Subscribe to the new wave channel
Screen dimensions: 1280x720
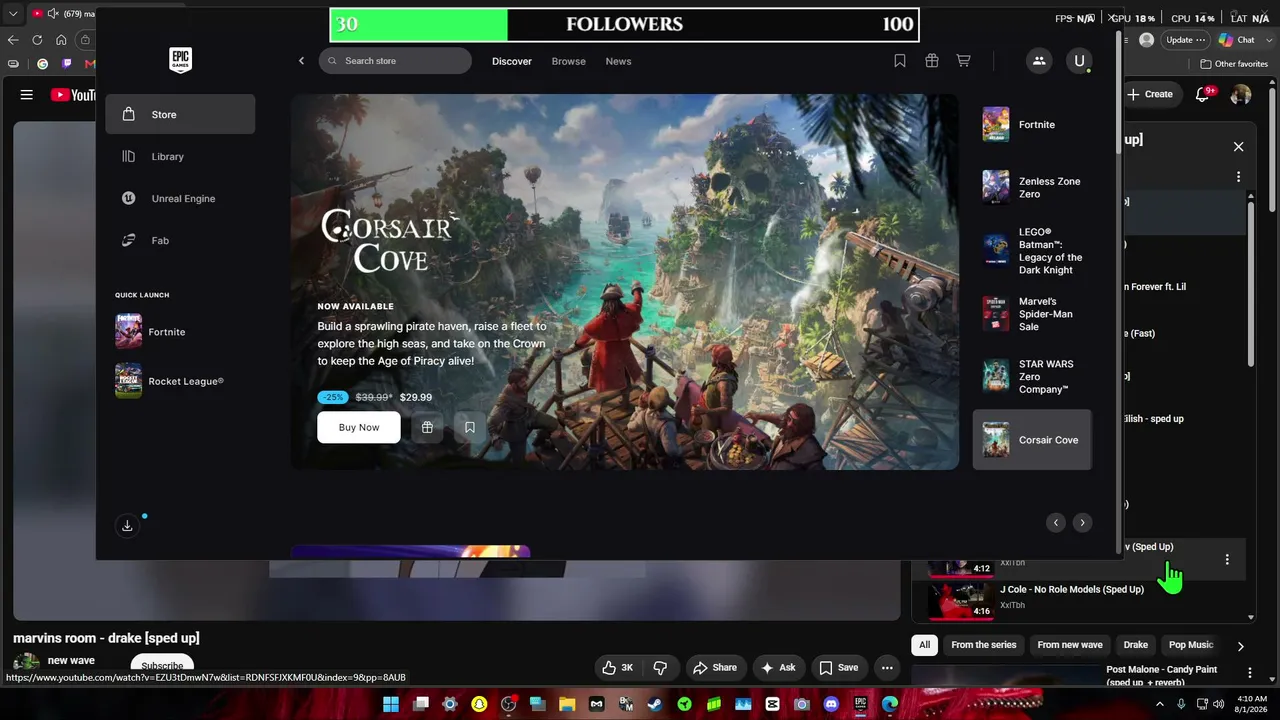(x=162, y=666)
